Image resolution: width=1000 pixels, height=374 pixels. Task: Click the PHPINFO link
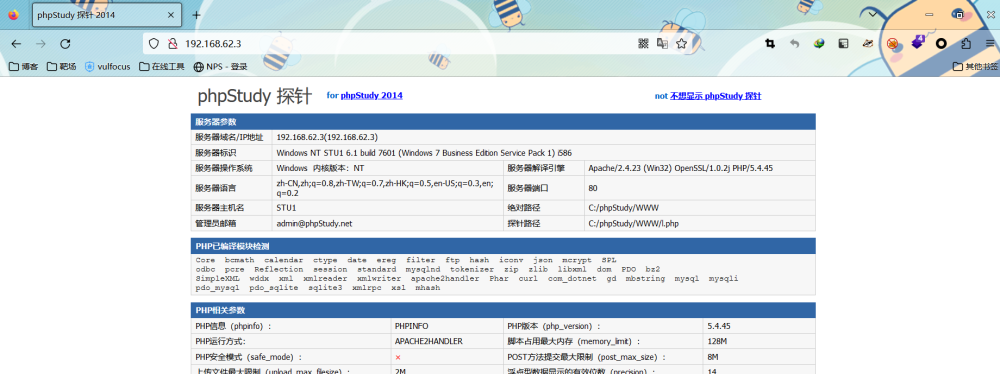411,325
